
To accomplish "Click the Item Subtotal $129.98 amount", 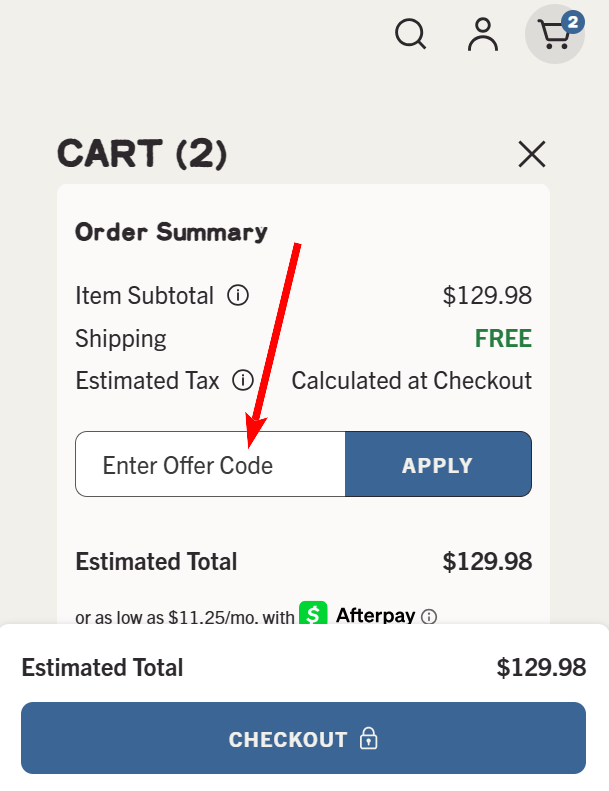I will 487,296.
